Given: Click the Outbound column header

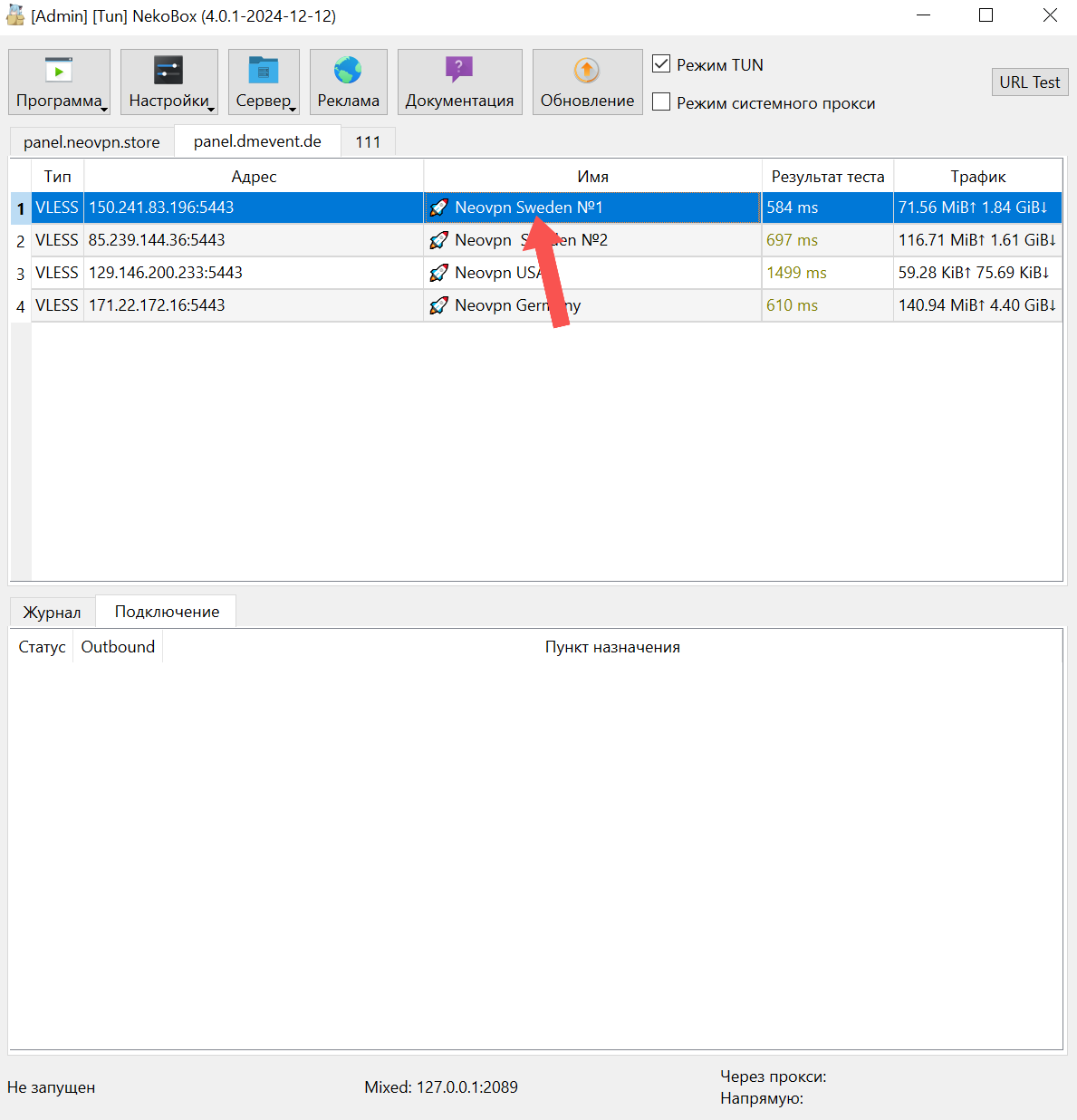Looking at the screenshot, I should 118,647.
